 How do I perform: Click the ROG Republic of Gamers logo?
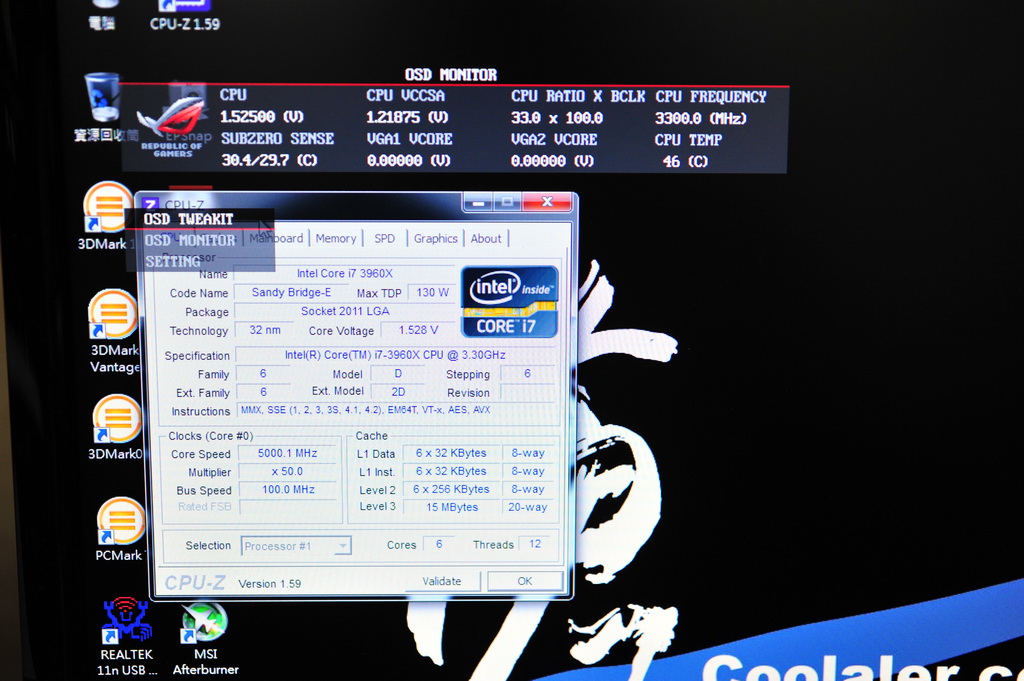[171, 125]
